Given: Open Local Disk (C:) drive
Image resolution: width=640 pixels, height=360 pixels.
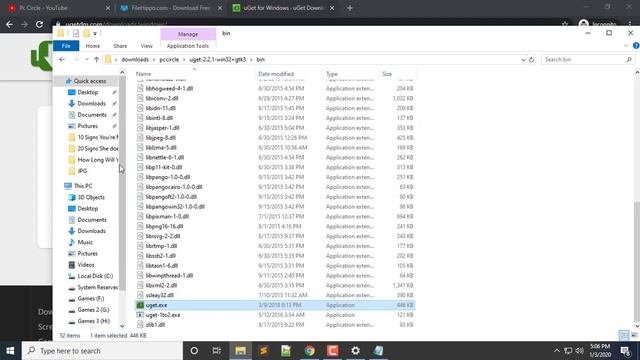Looking at the screenshot, I should (94, 276).
